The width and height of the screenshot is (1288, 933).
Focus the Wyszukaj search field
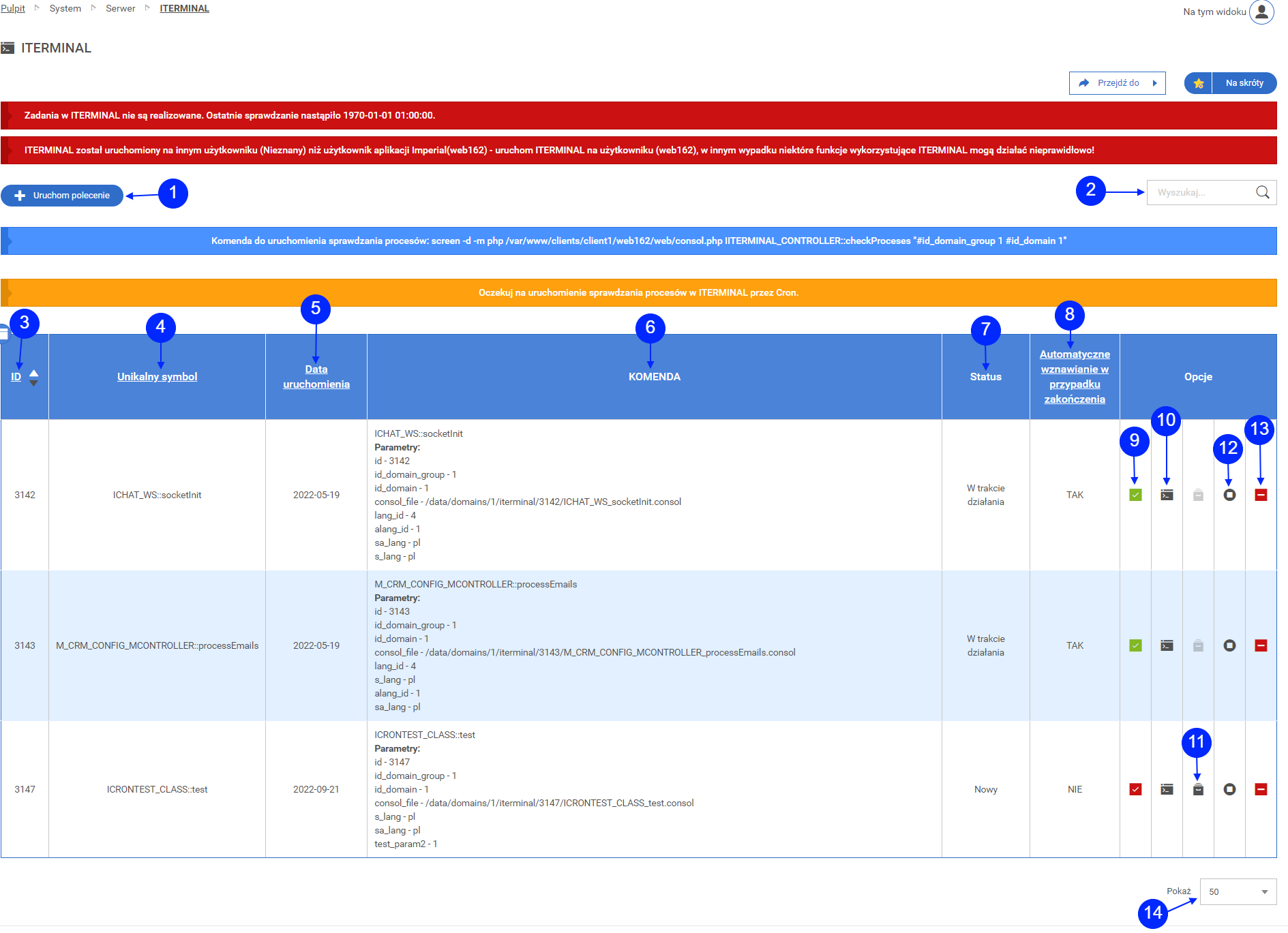coord(1200,192)
